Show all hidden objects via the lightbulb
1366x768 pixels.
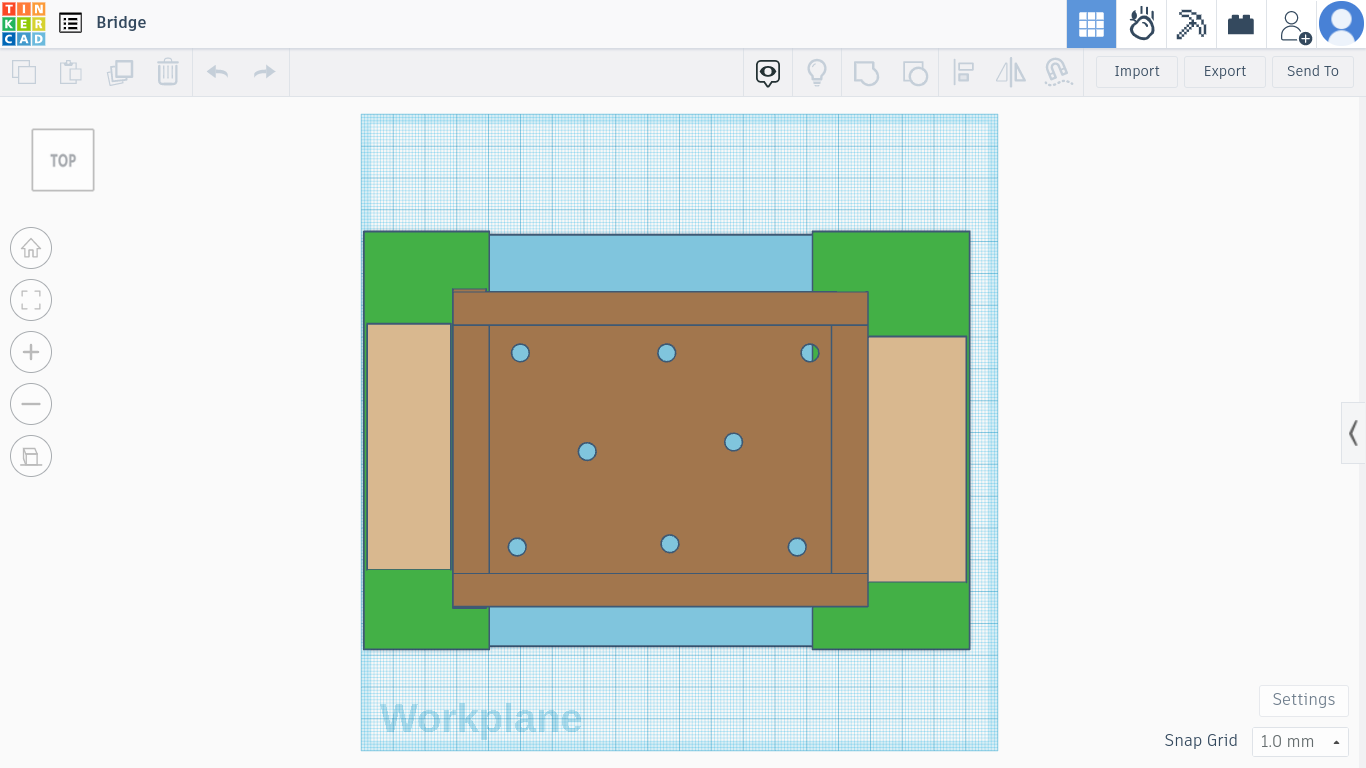pyautogui.click(x=817, y=72)
